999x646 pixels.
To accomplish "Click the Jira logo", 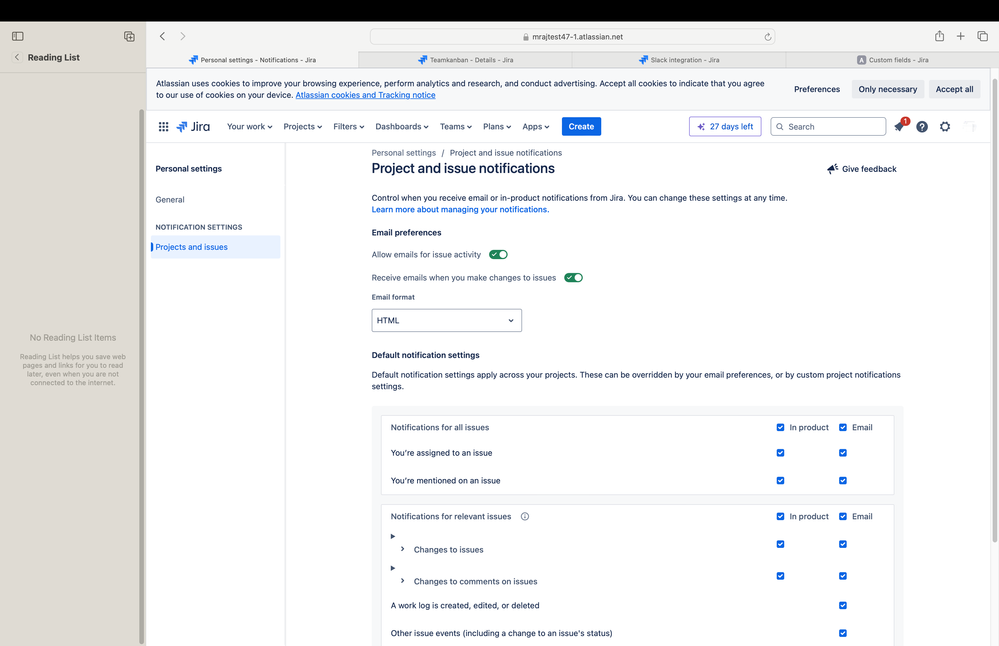I will pos(193,127).
